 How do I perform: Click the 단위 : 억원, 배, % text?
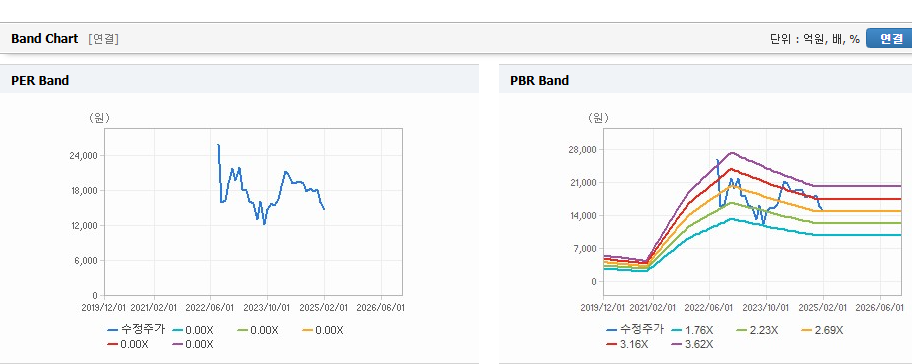point(815,39)
